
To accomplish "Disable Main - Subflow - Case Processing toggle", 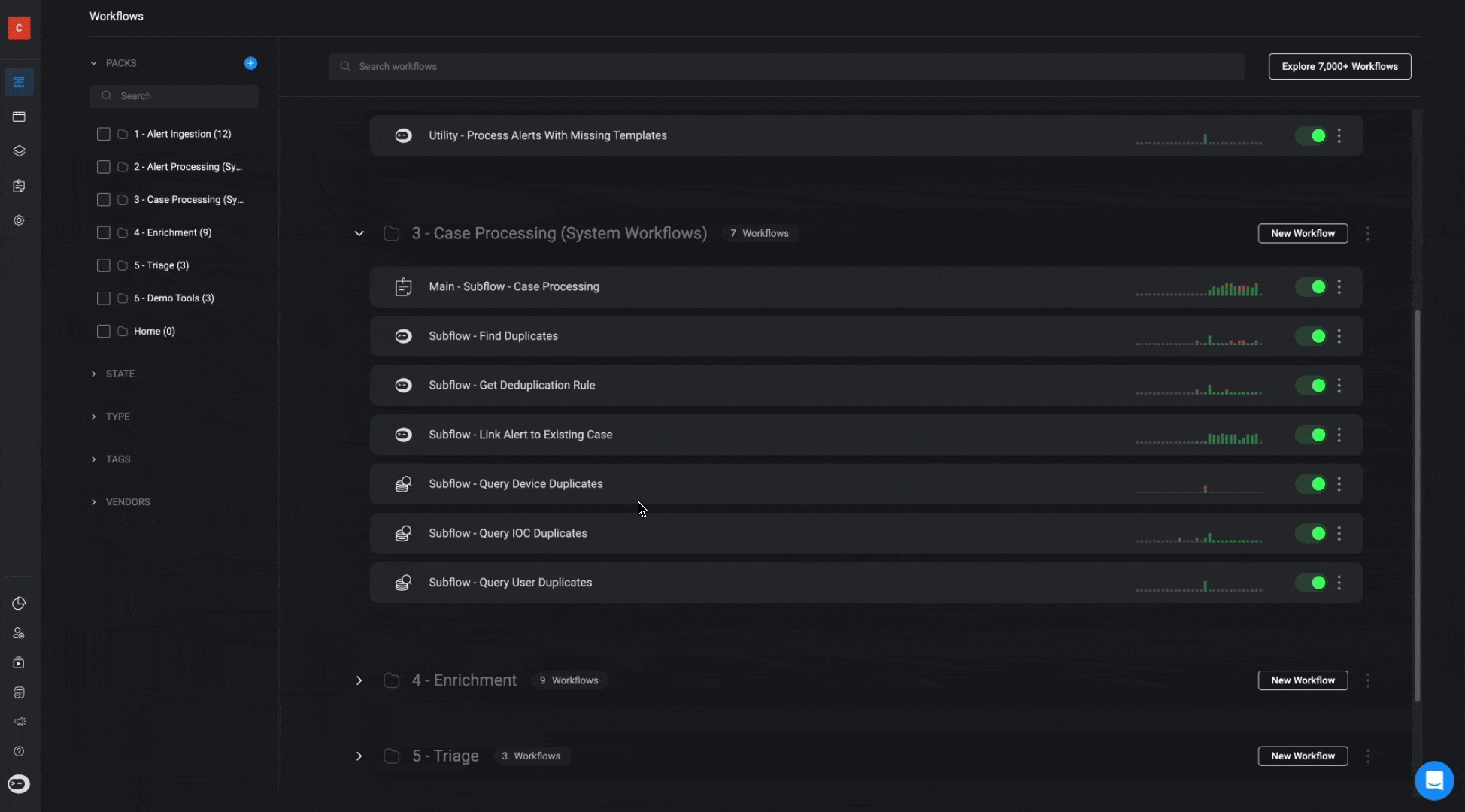I will [1311, 287].
